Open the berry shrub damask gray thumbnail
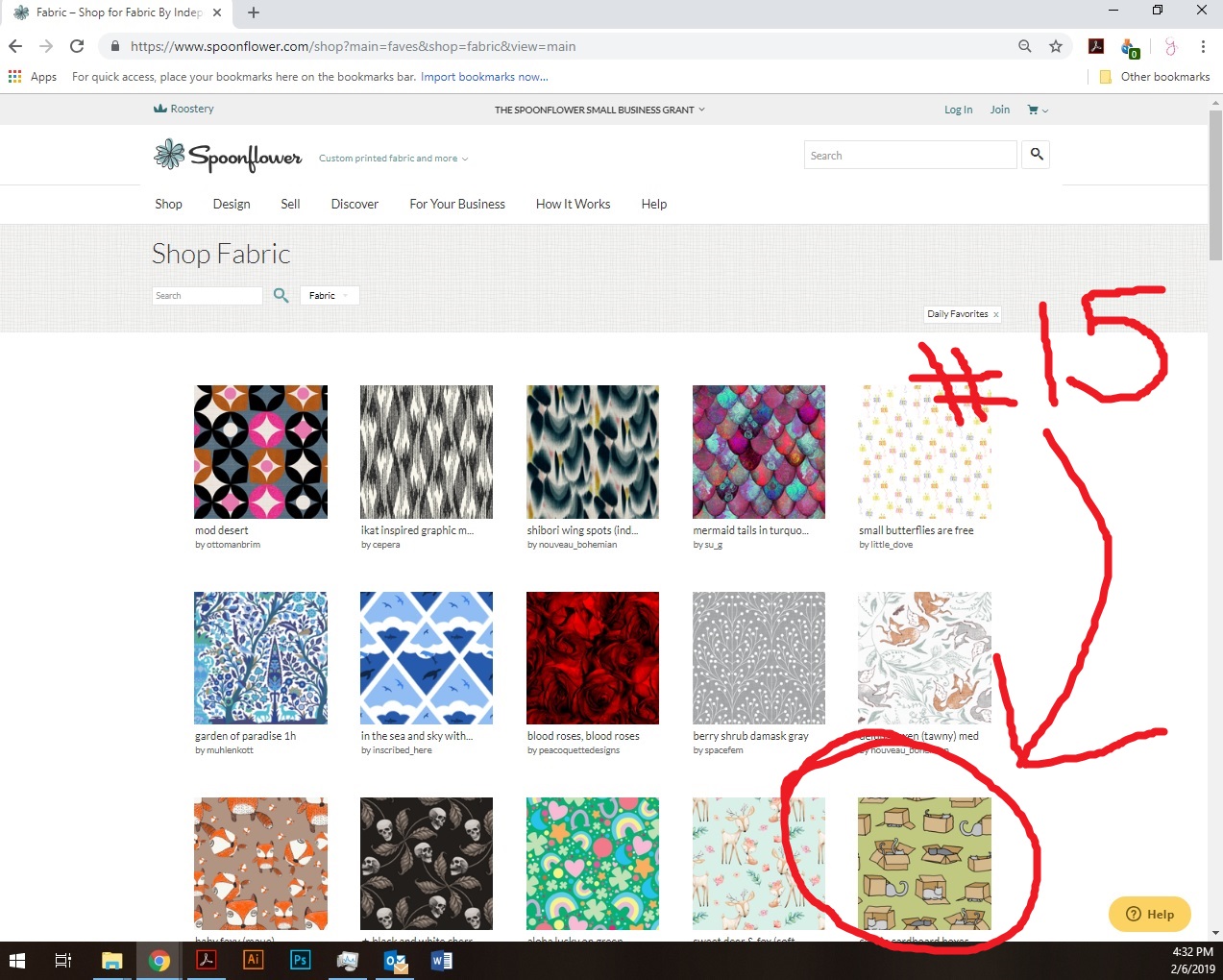The width and height of the screenshot is (1223, 980). (x=759, y=658)
